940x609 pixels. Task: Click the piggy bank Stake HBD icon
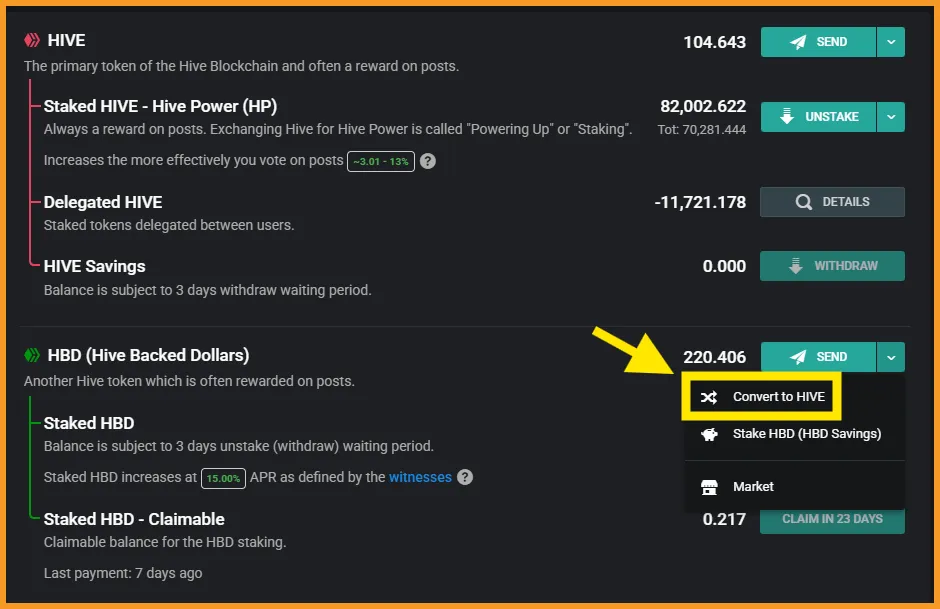[709, 434]
